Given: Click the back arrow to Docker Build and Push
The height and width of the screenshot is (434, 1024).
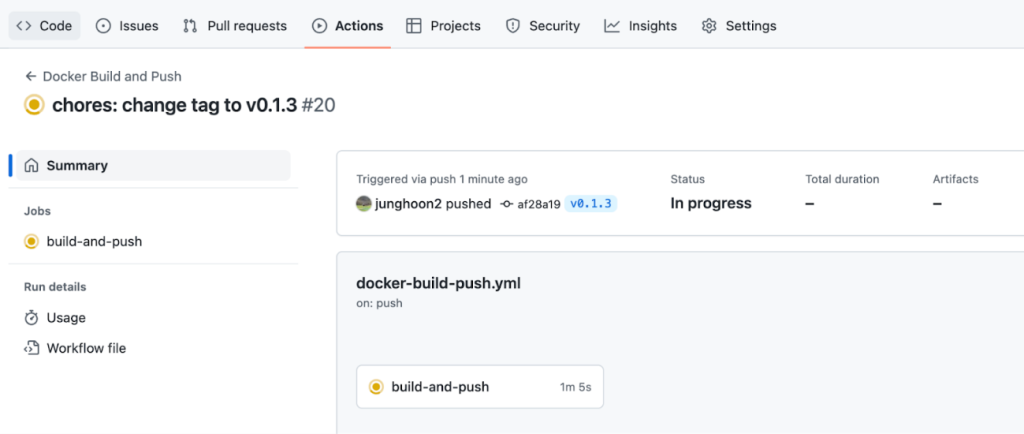Looking at the screenshot, I should (x=31, y=76).
